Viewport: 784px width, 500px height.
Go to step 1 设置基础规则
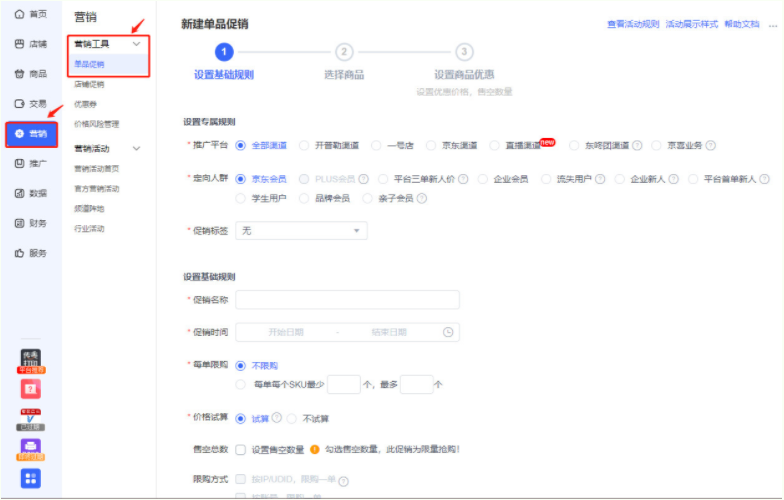224,52
